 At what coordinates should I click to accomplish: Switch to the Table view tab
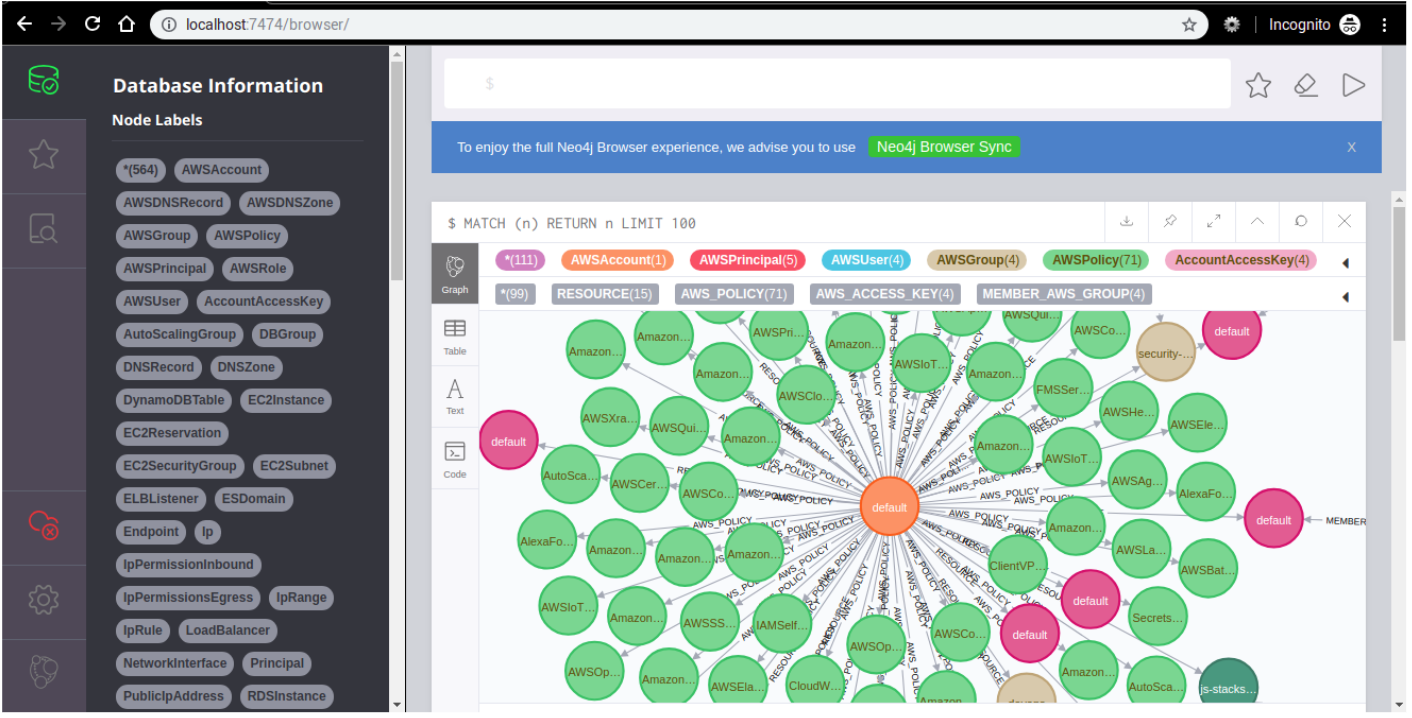(x=455, y=337)
